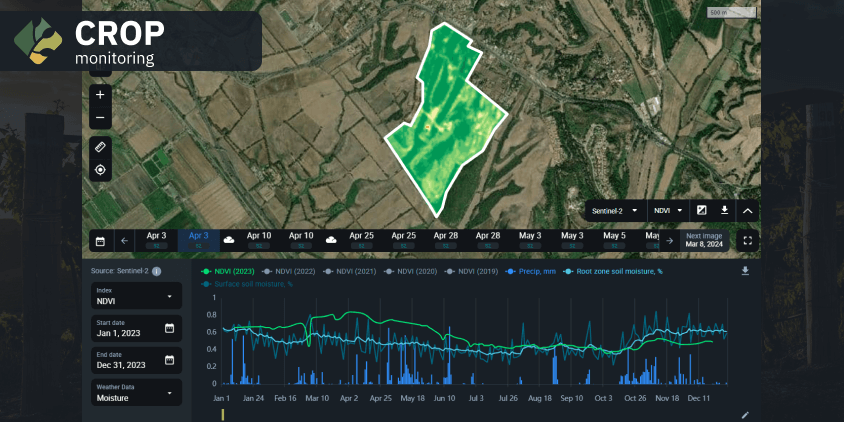Click the End date field Dec 31, 2023

click(136, 360)
